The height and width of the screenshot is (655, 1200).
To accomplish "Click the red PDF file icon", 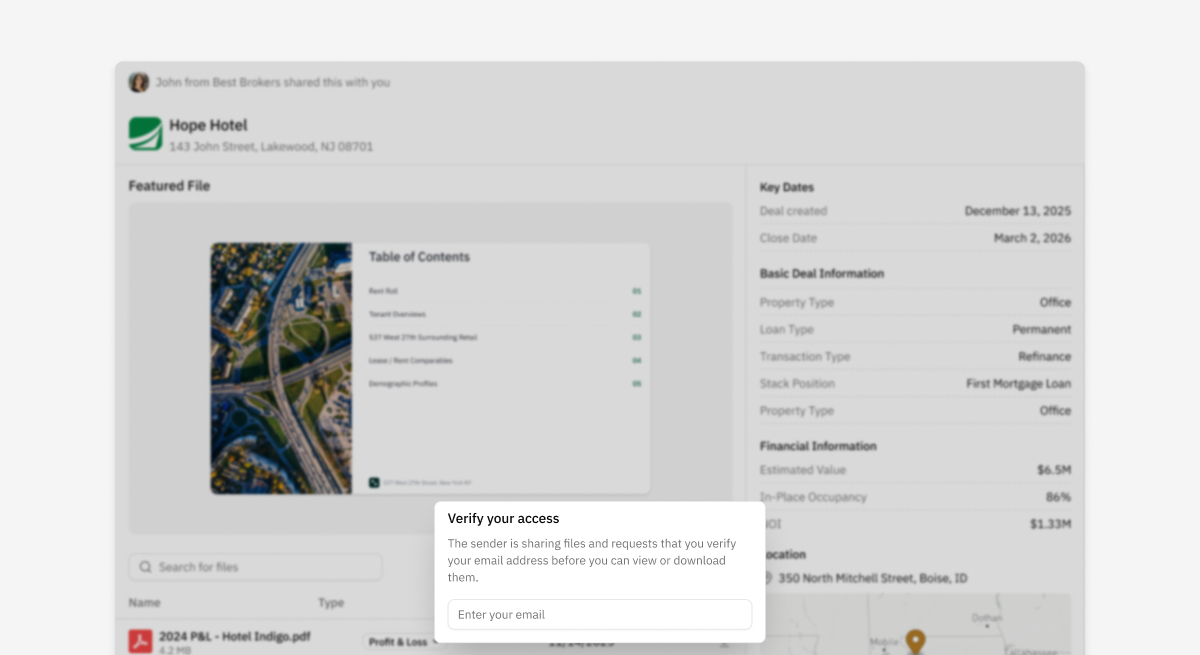I will (140, 641).
